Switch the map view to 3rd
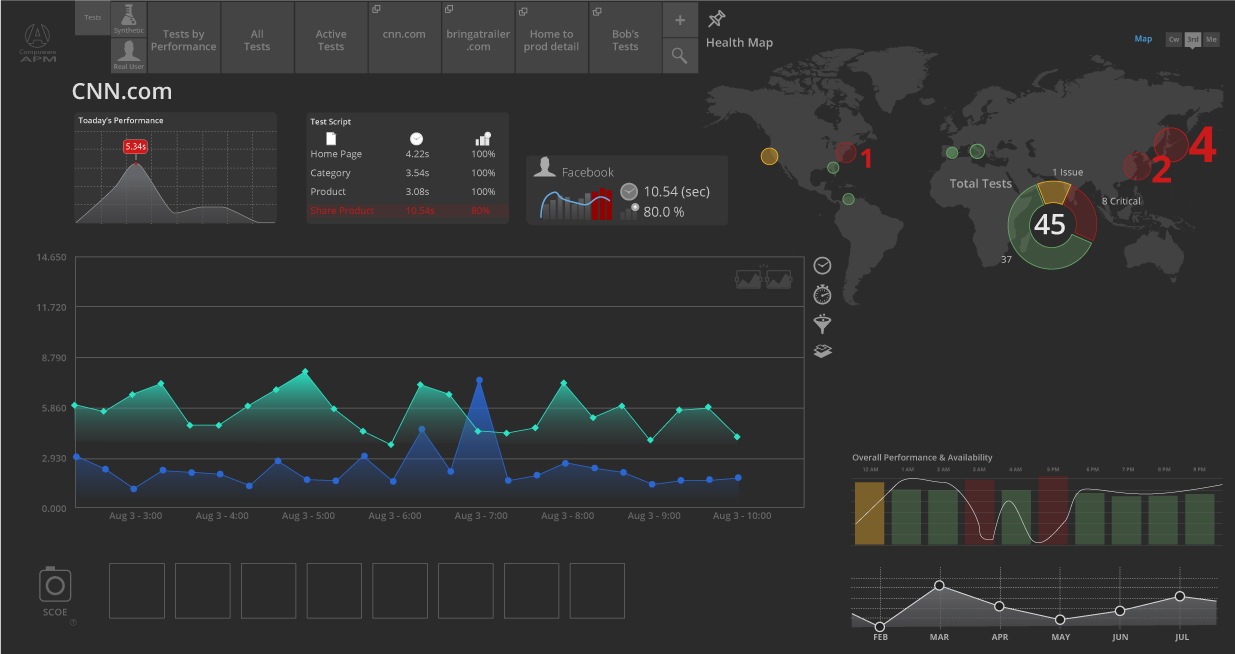The height and width of the screenshot is (654, 1235). [1193, 39]
